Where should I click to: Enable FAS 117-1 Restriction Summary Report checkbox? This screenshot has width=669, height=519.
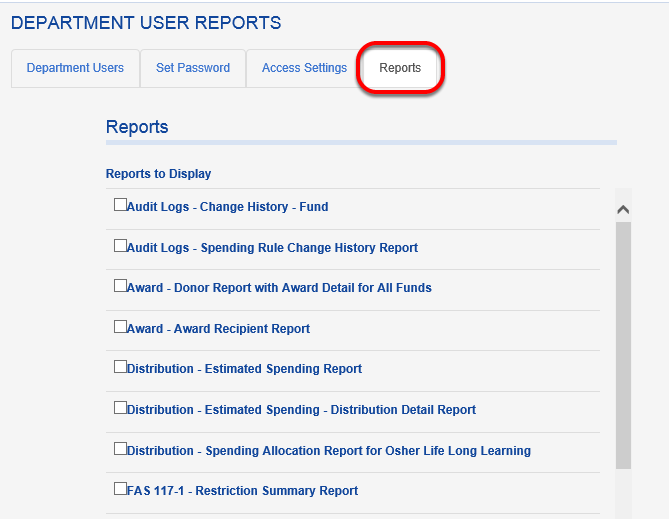[x=120, y=489]
